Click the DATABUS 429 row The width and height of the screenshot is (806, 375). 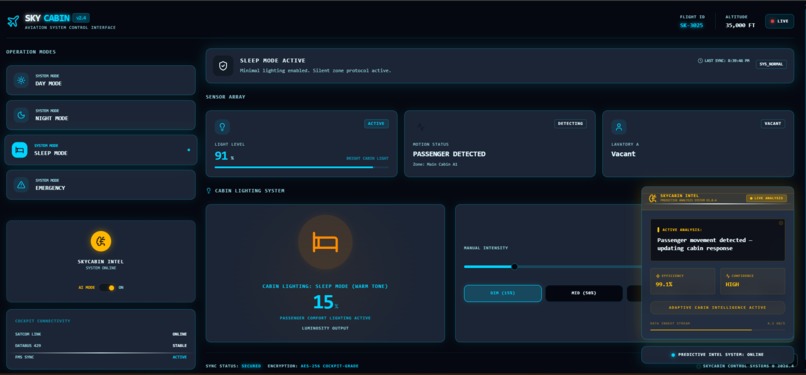point(101,346)
